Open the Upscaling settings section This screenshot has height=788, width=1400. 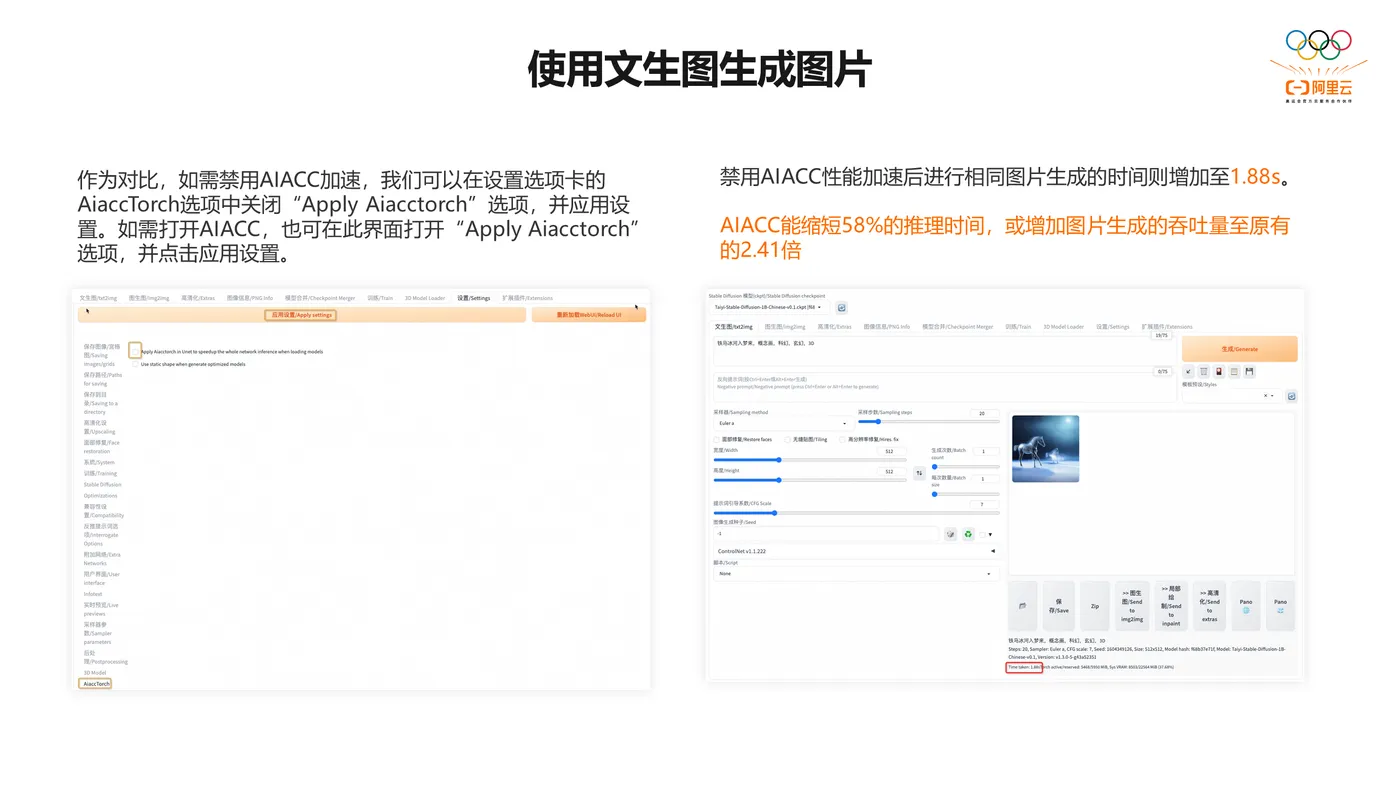(99, 427)
